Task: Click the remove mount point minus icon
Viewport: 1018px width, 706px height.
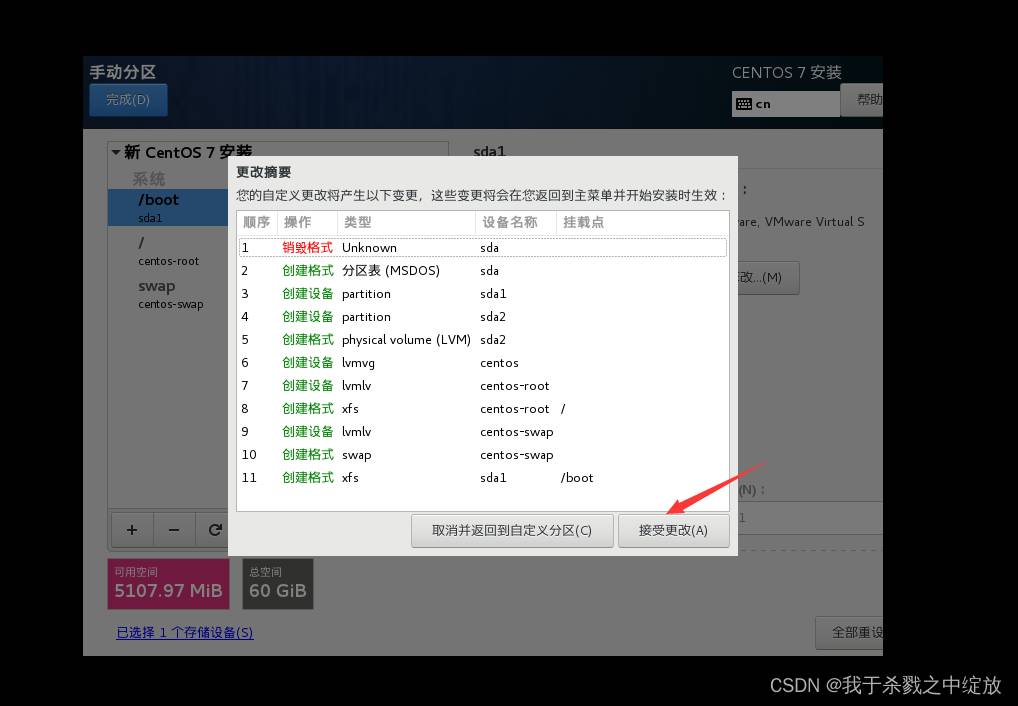Action: pyautogui.click(x=173, y=530)
